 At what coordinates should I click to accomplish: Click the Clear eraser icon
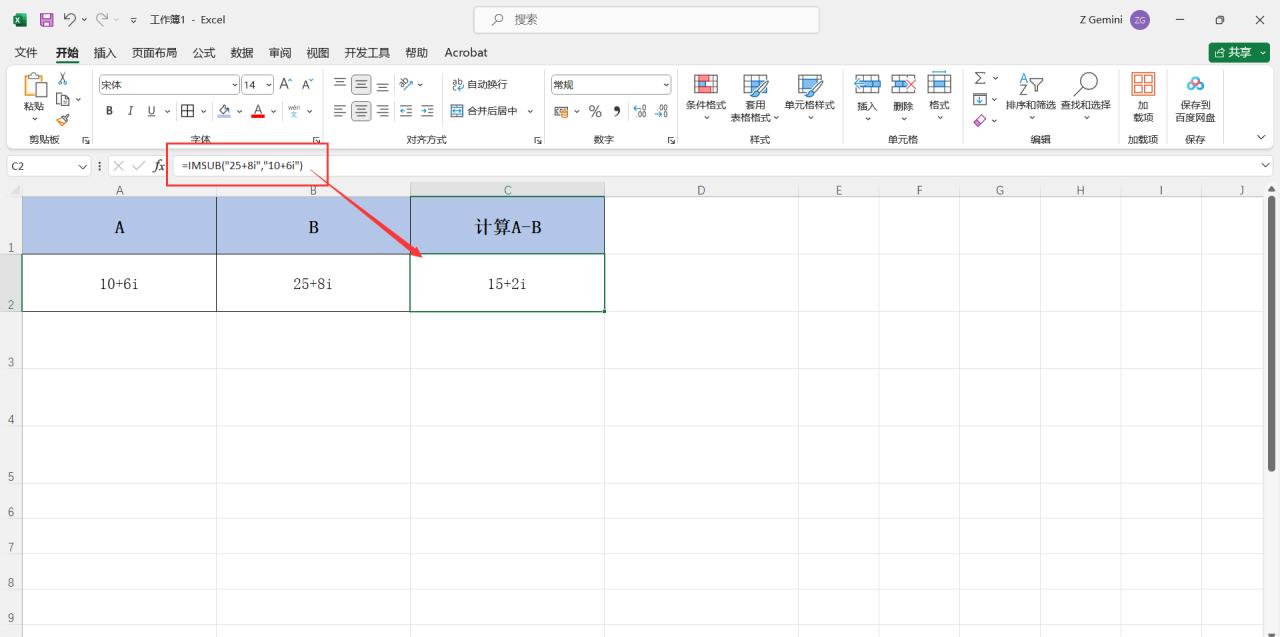pos(980,120)
